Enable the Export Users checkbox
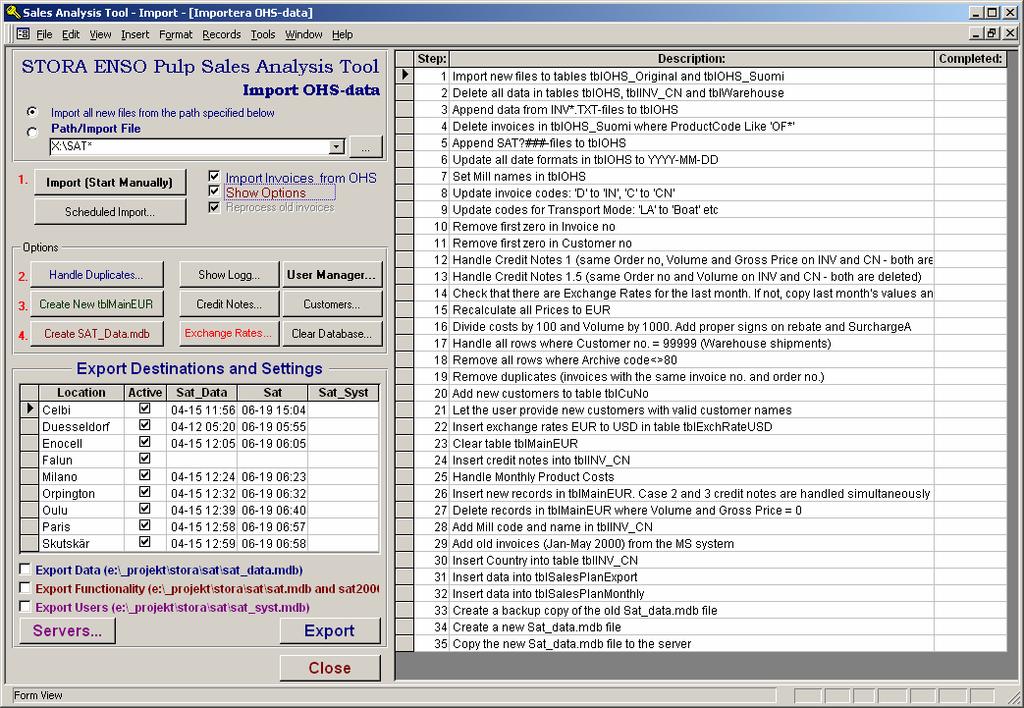The height and width of the screenshot is (708, 1024). tap(25, 607)
